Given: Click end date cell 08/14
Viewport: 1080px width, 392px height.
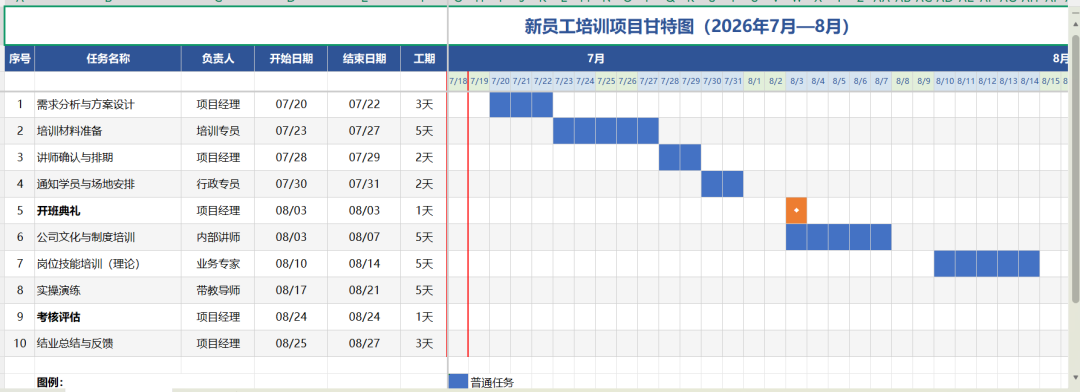Looking at the screenshot, I should pyautogui.click(x=364, y=264).
